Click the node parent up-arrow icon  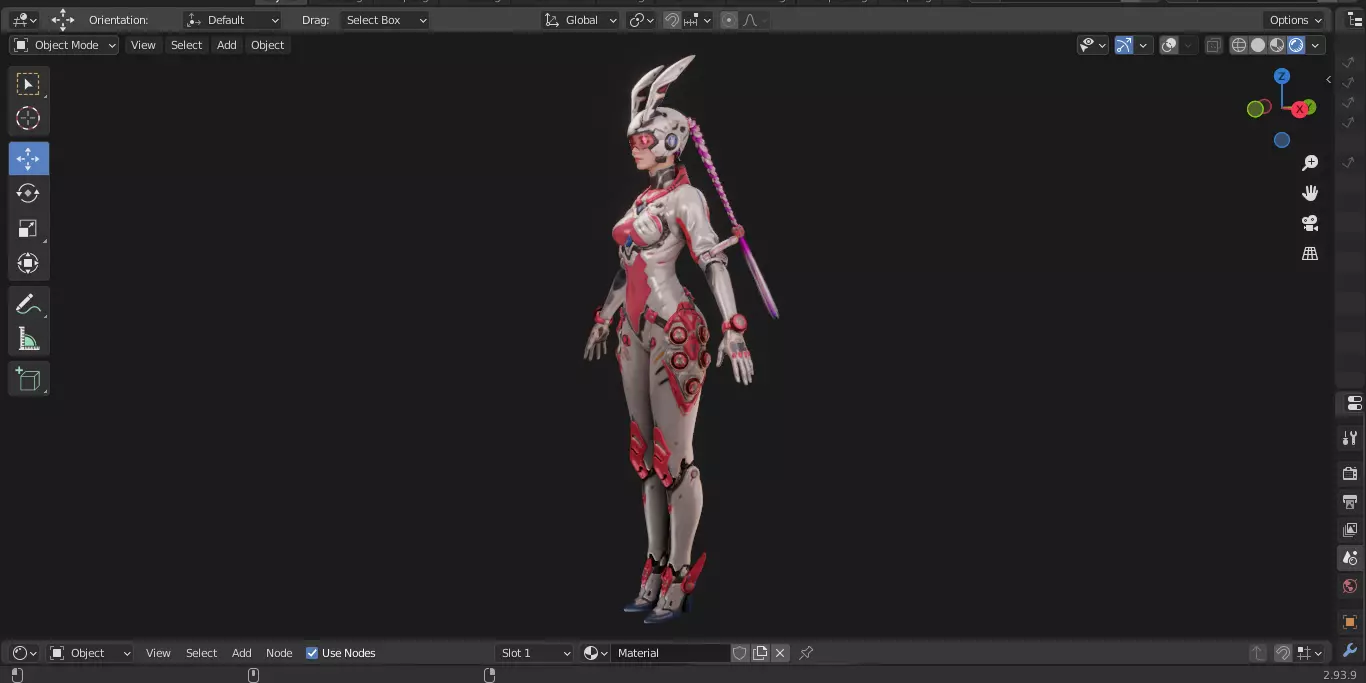tap(1258, 653)
